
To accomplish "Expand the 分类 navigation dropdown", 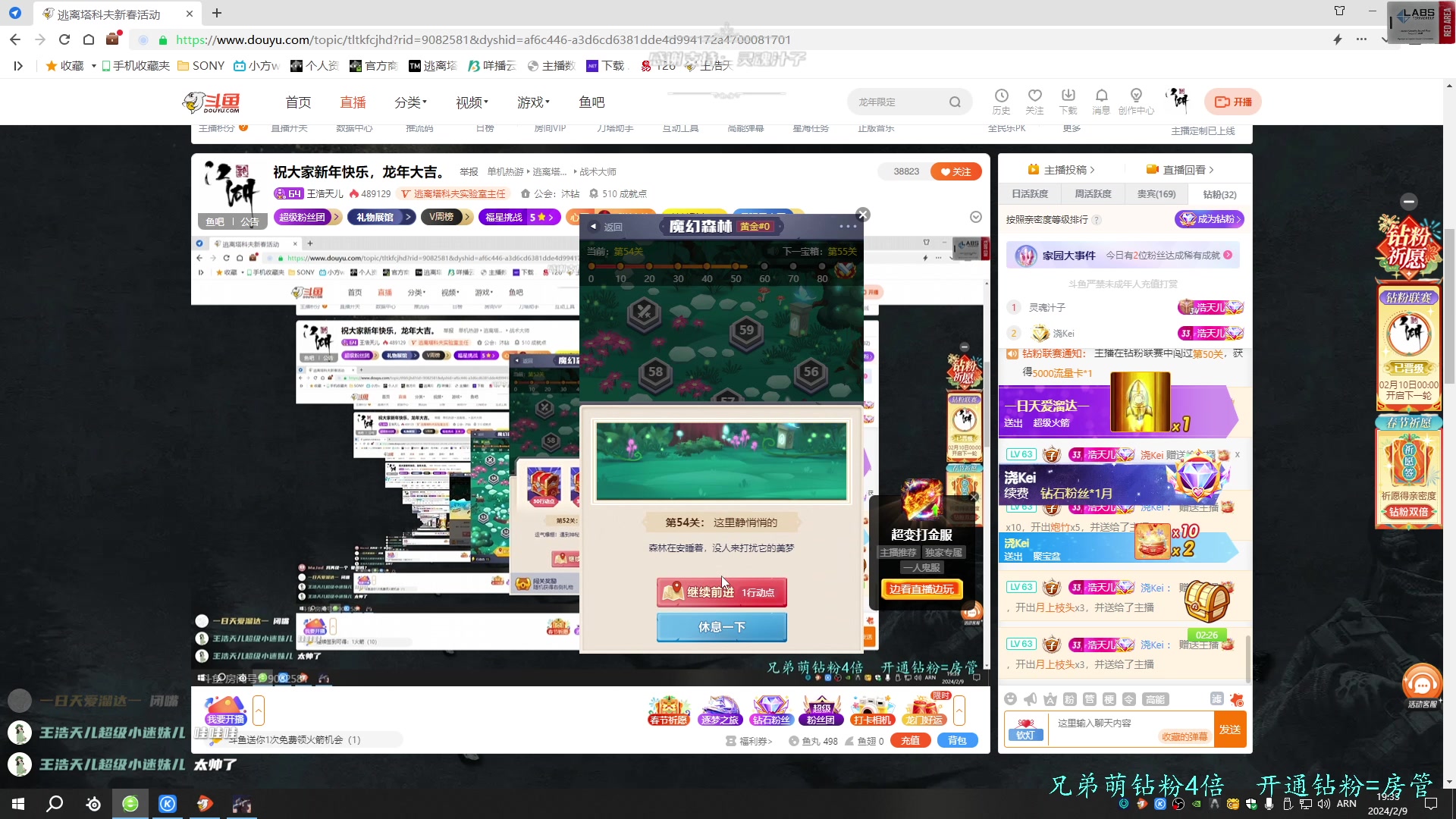I will pos(410,102).
